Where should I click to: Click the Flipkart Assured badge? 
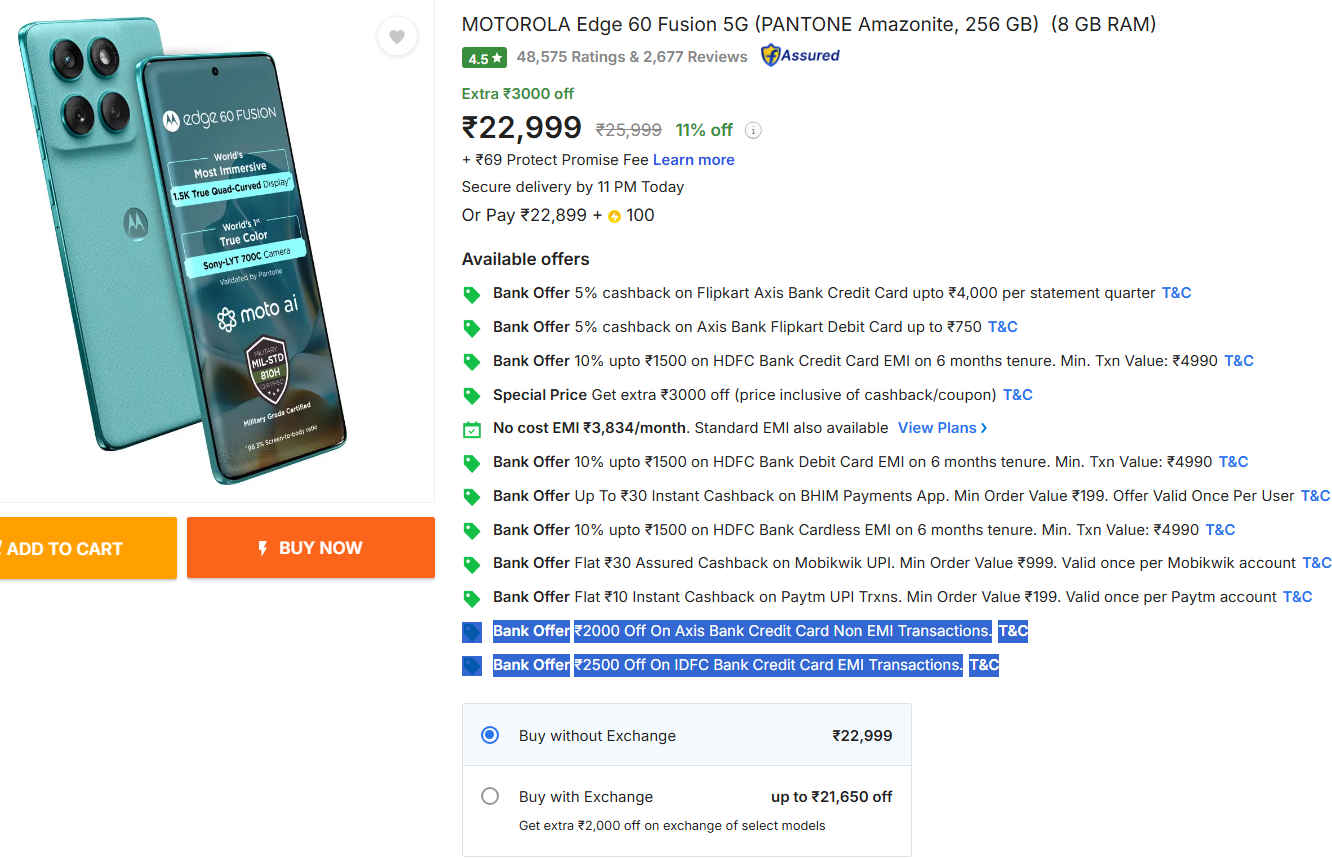[x=800, y=56]
